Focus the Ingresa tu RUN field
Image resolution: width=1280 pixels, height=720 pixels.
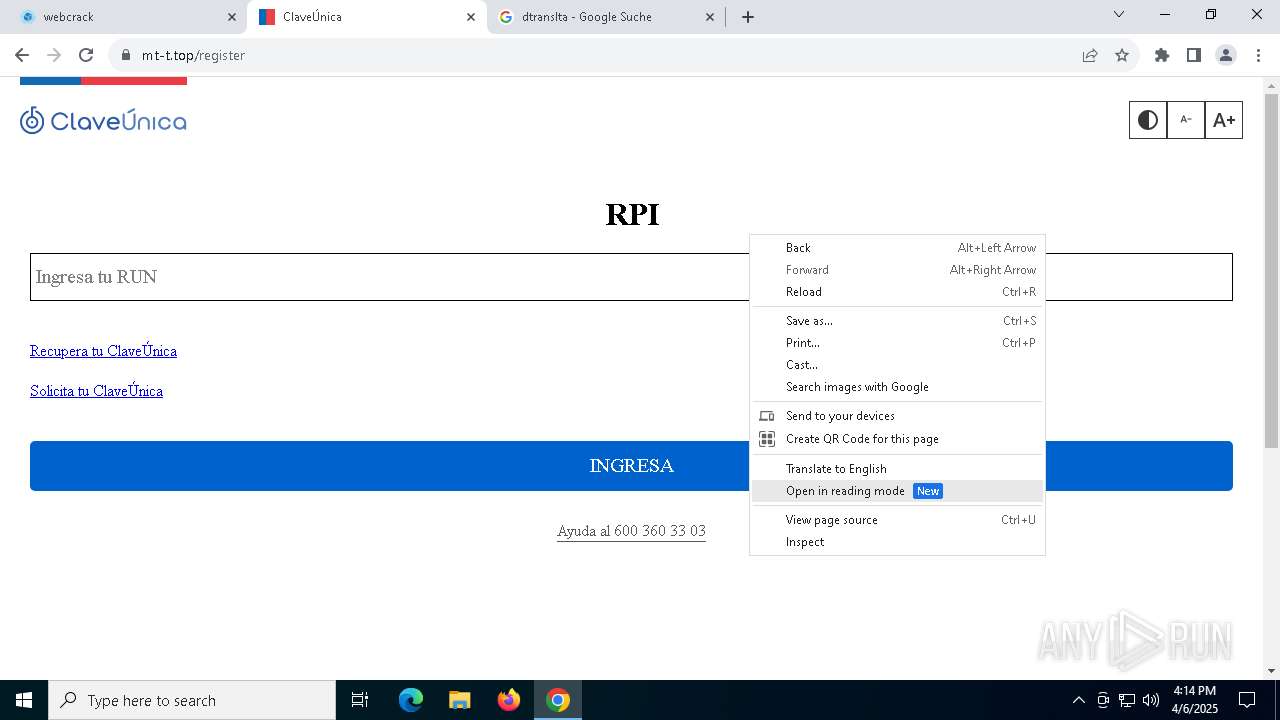[631, 277]
